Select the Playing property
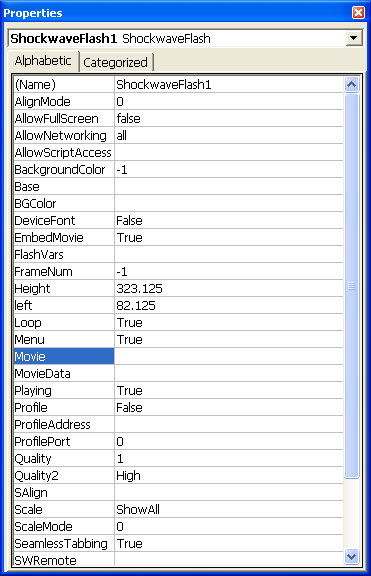 point(64,390)
